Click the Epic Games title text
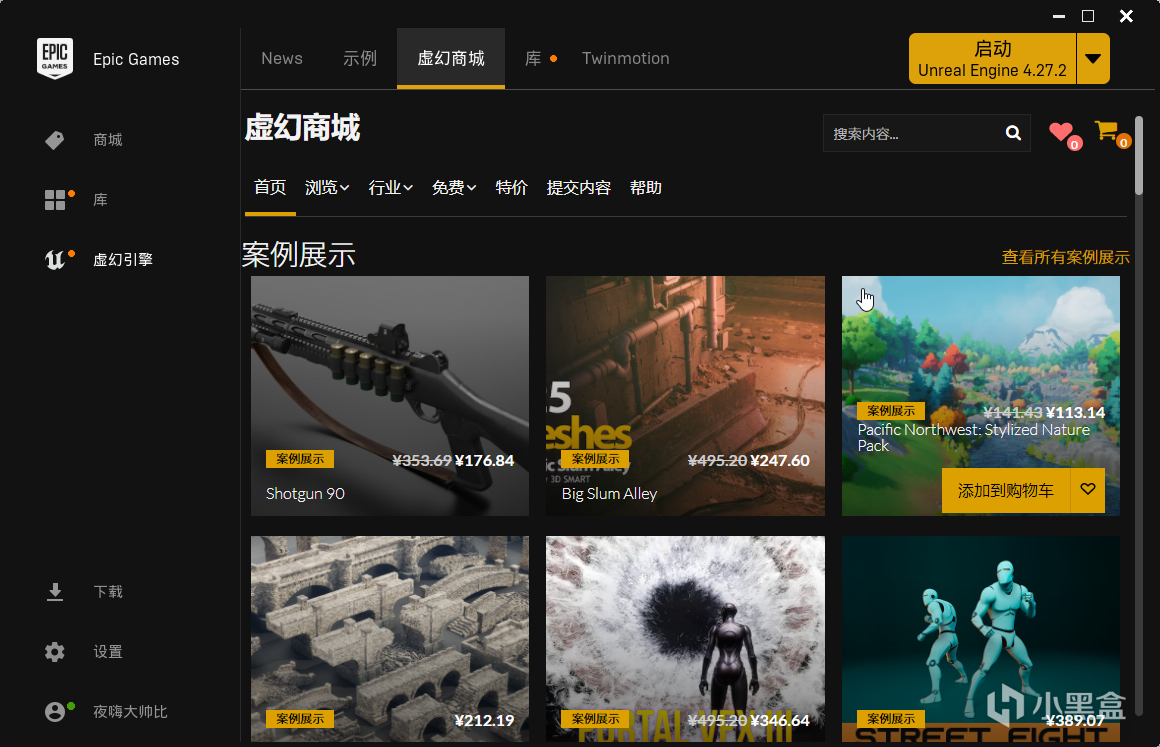 tap(136, 59)
